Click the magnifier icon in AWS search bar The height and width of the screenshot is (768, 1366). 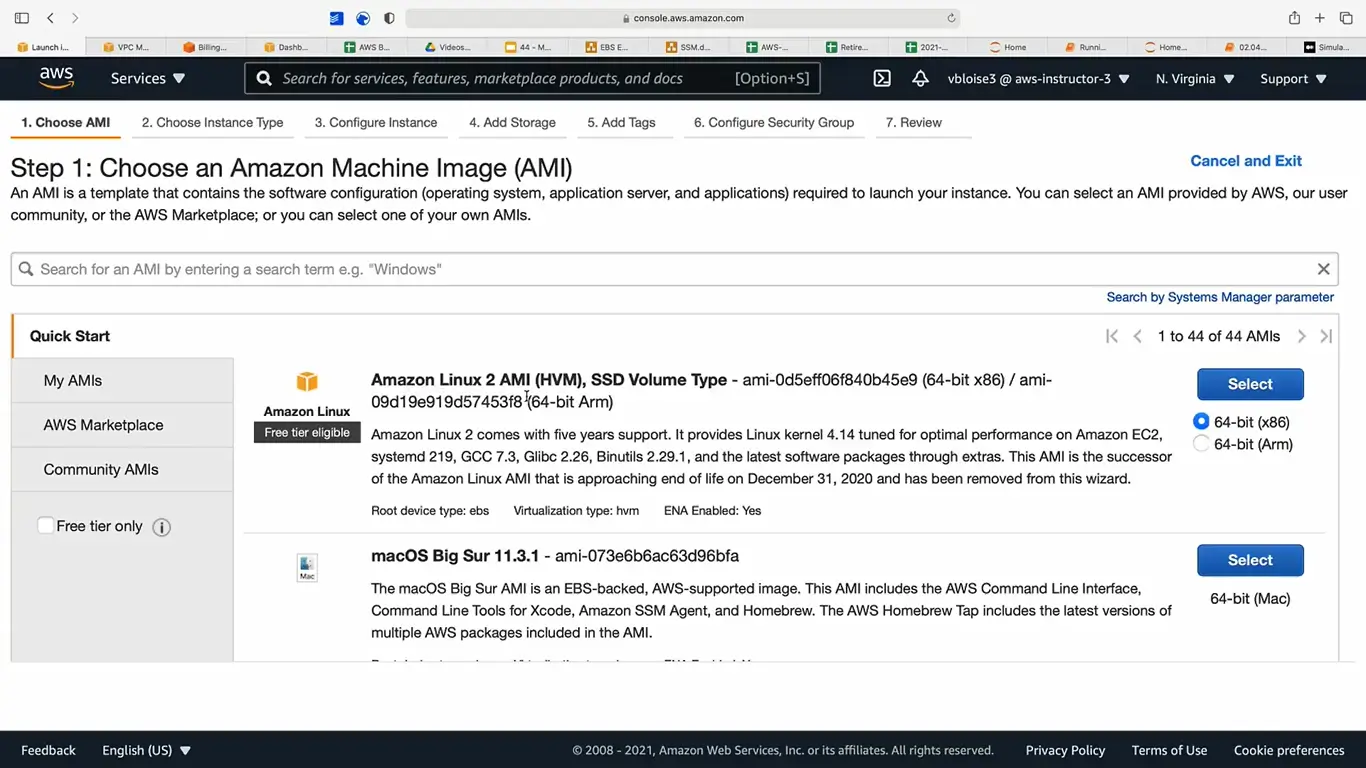[x=264, y=78]
